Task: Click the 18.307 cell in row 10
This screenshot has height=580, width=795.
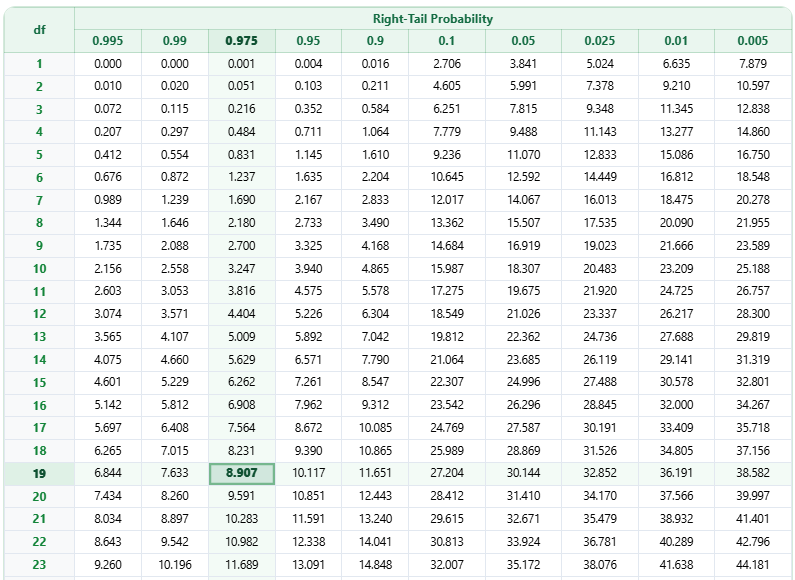Action: [x=523, y=269]
